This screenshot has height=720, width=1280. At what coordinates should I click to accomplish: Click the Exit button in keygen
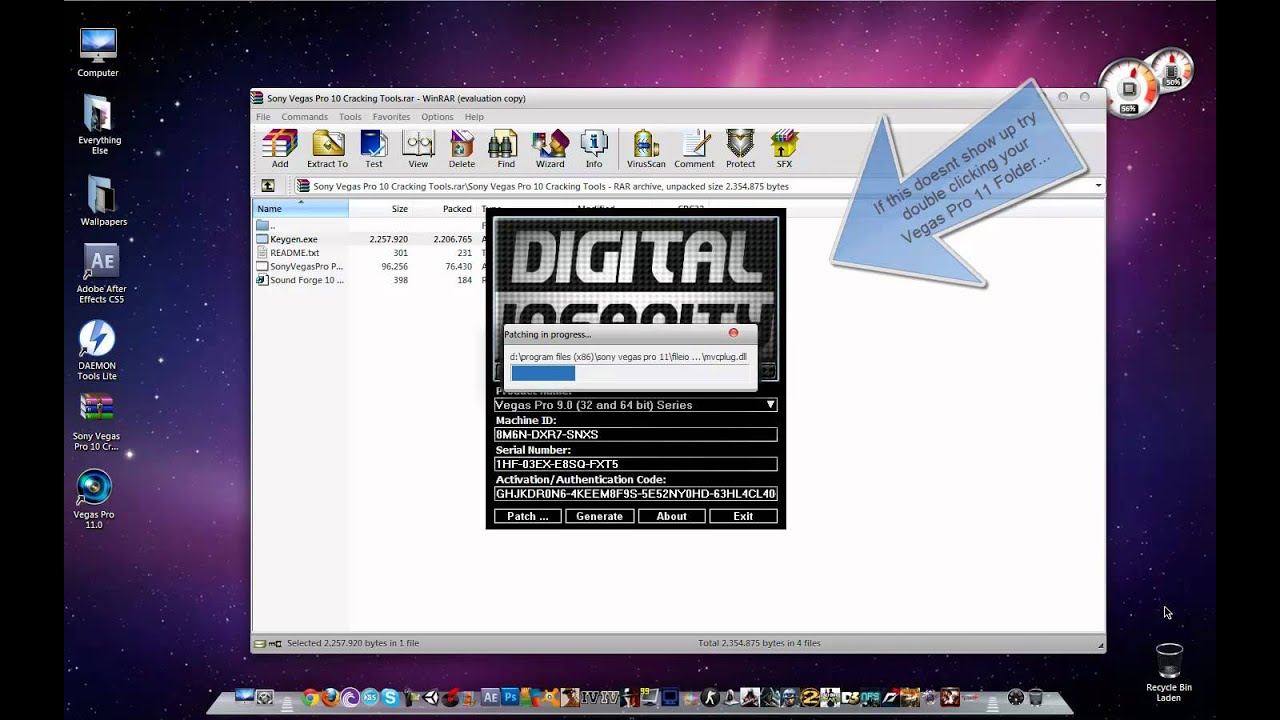click(743, 516)
